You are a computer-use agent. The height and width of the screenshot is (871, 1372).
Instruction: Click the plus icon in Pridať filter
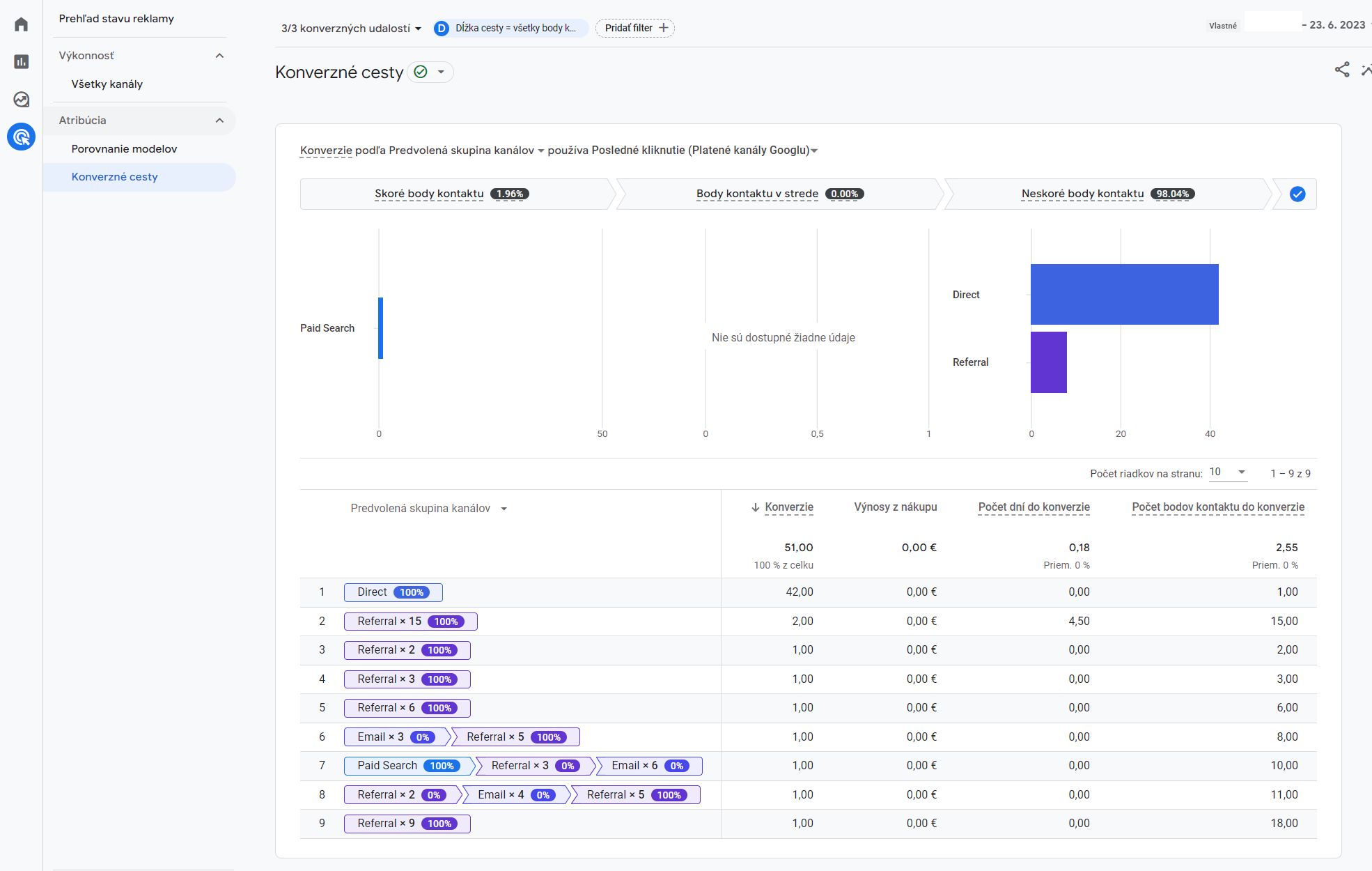664,28
